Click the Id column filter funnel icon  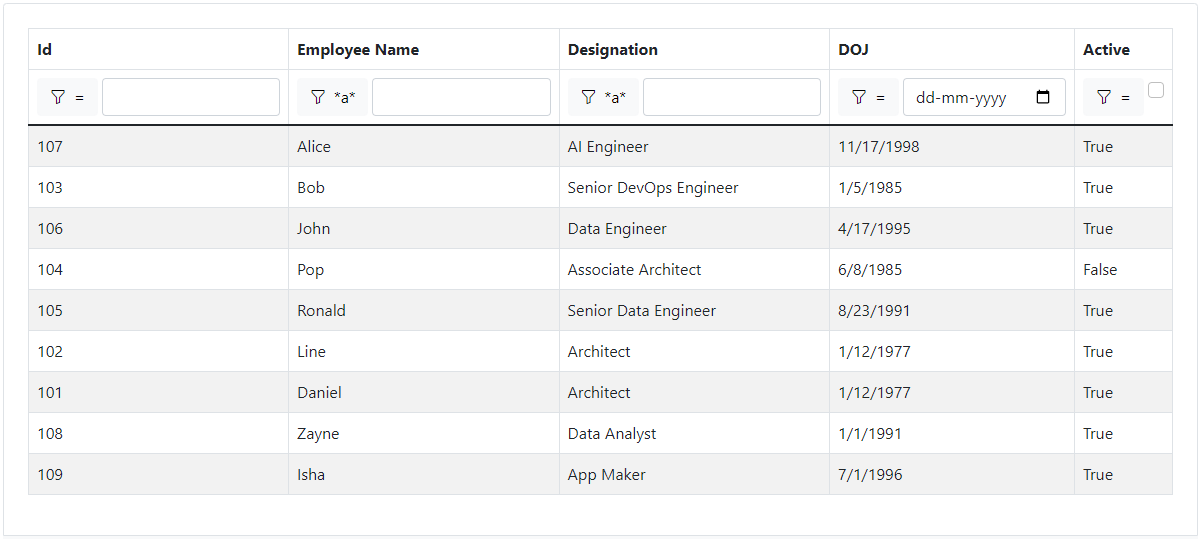click(x=58, y=97)
